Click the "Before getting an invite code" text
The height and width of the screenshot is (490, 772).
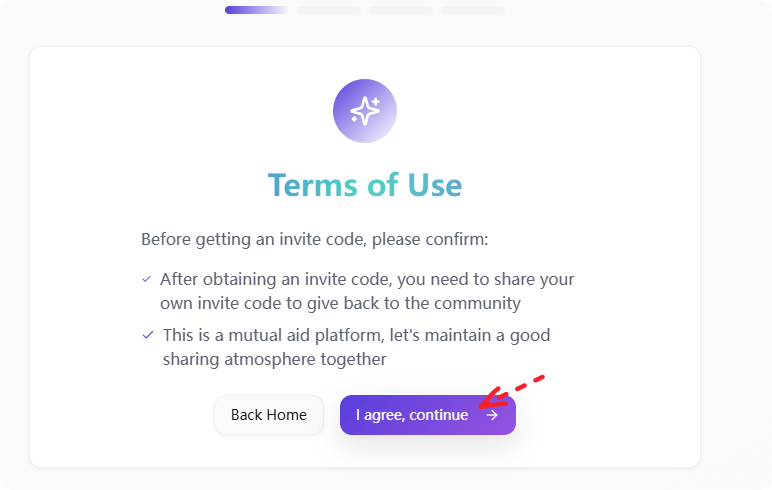click(x=314, y=240)
